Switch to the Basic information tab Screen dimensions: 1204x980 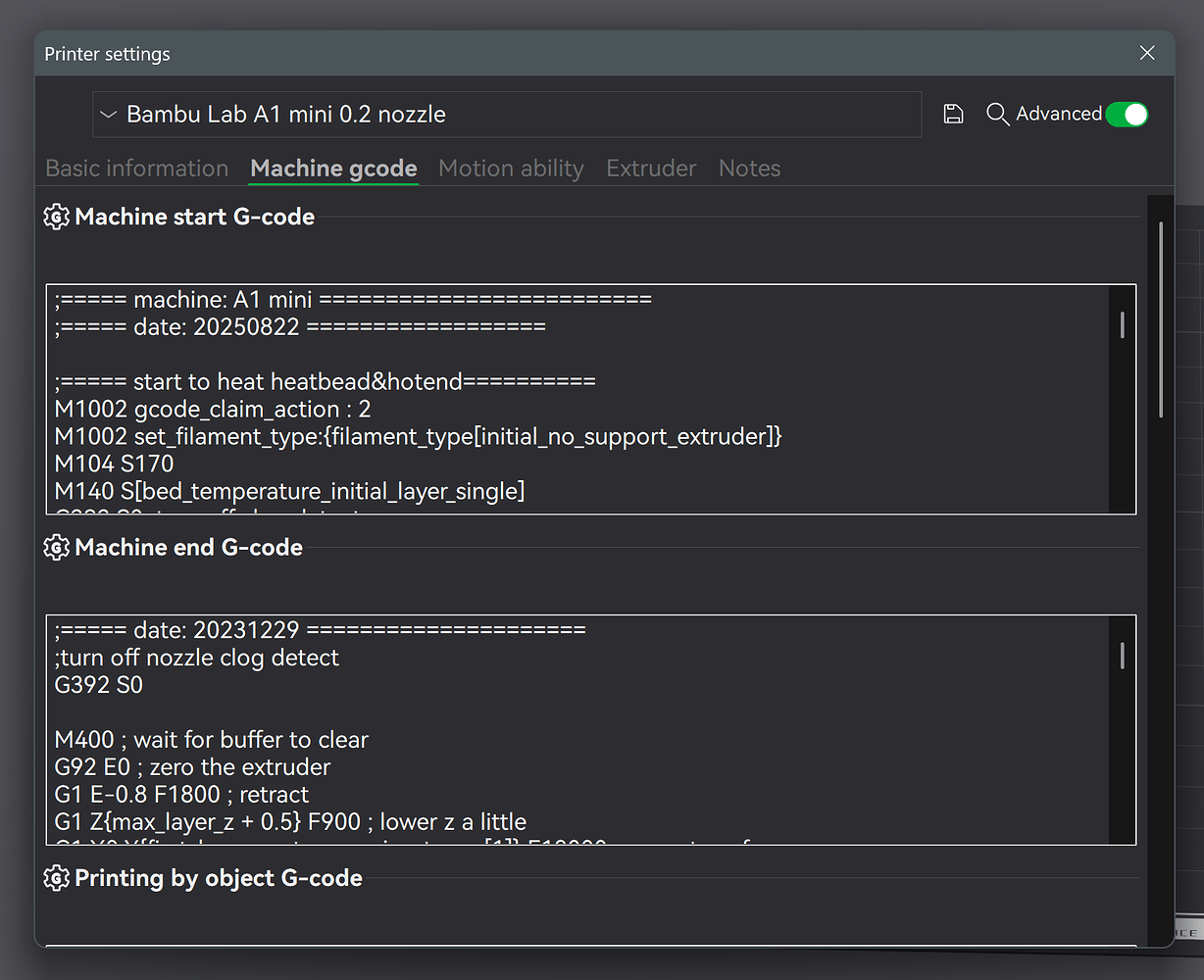[x=137, y=169]
